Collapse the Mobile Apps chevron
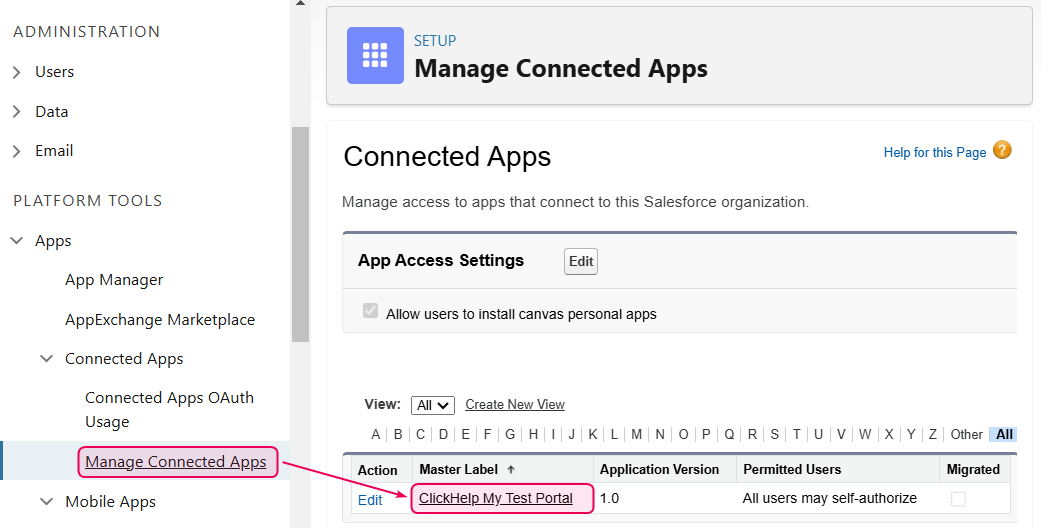This screenshot has width=1041, height=528. [x=46, y=501]
